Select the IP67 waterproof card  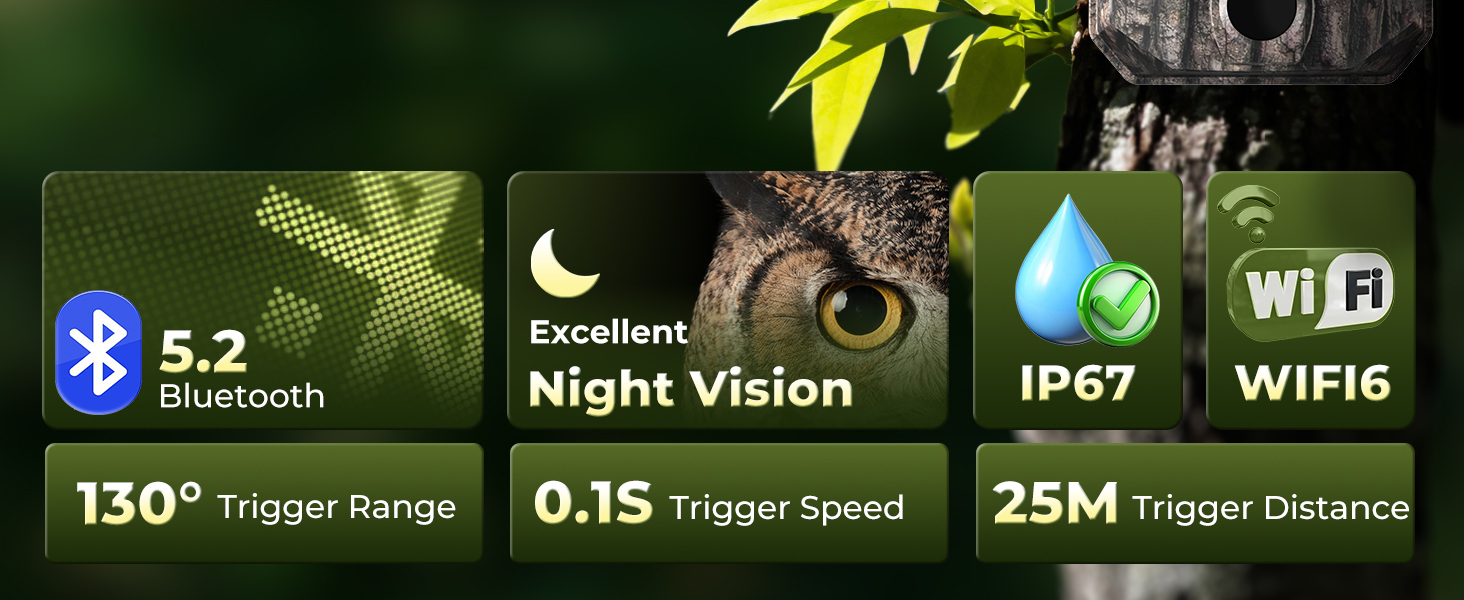pos(1077,299)
